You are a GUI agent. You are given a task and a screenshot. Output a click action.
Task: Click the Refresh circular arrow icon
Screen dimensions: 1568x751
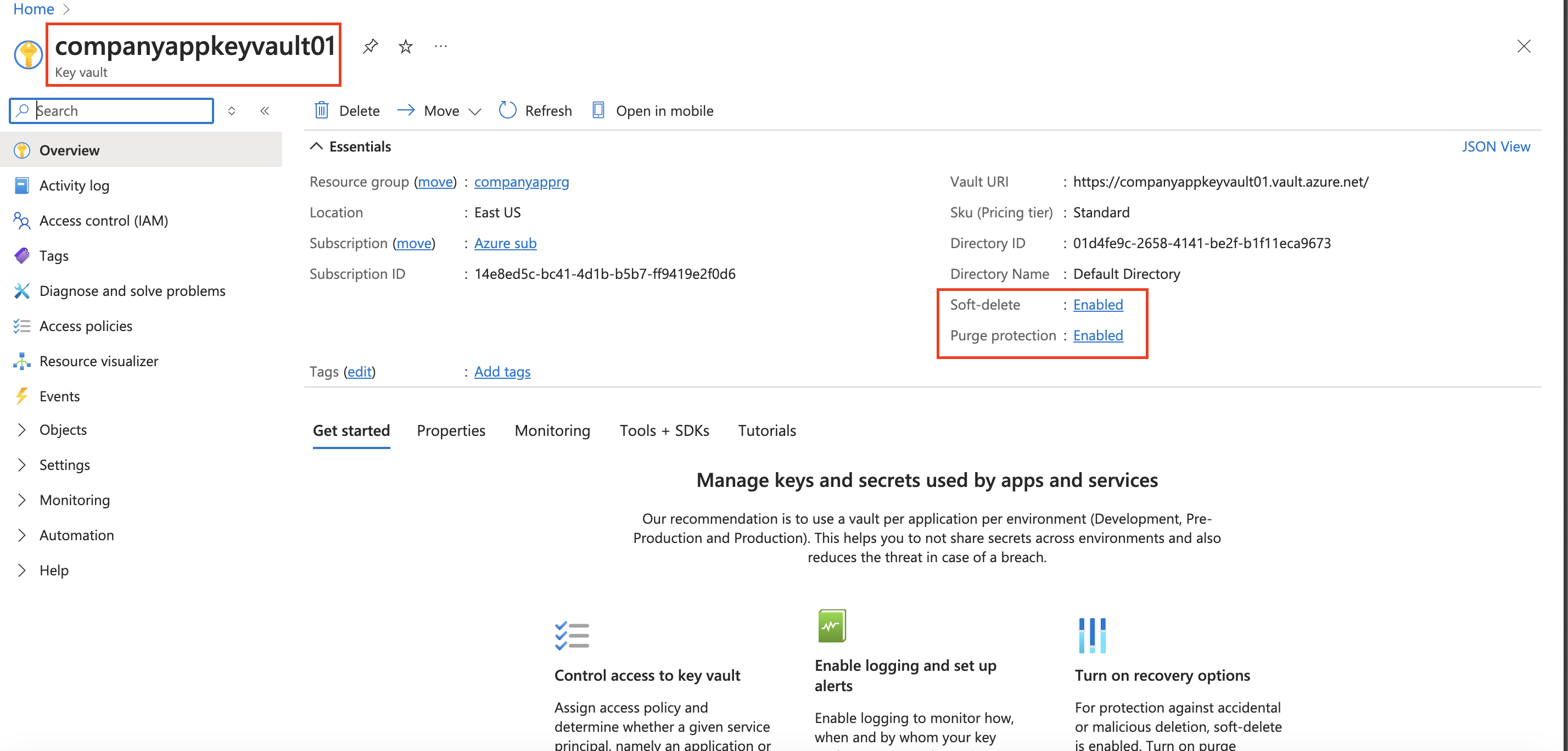(x=508, y=110)
